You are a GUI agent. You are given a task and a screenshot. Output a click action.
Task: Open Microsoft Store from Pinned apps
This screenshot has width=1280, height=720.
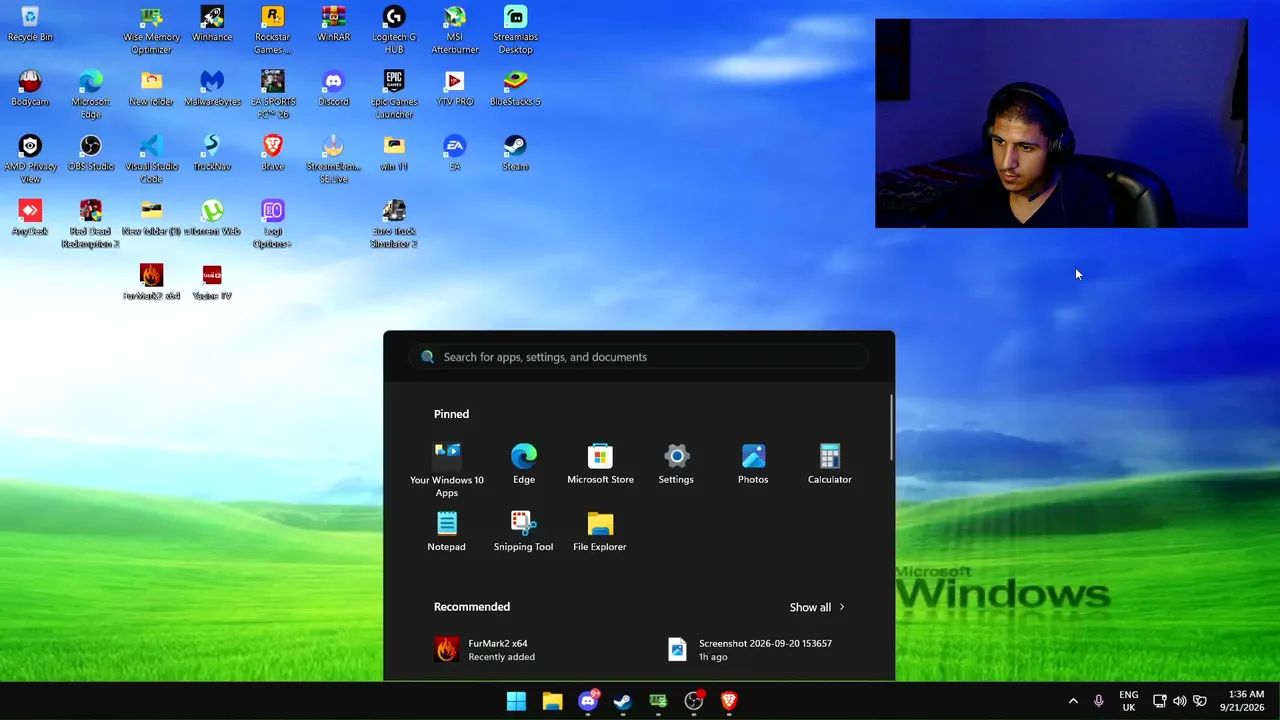coord(600,465)
